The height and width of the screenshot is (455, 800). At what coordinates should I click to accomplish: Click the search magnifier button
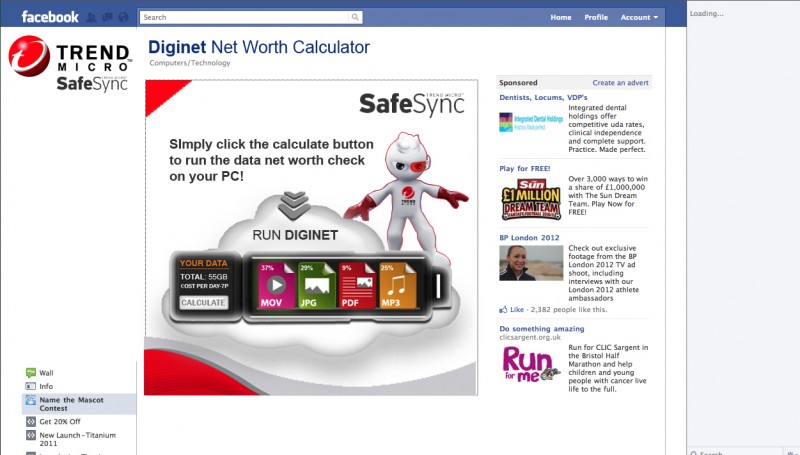click(x=355, y=17)
